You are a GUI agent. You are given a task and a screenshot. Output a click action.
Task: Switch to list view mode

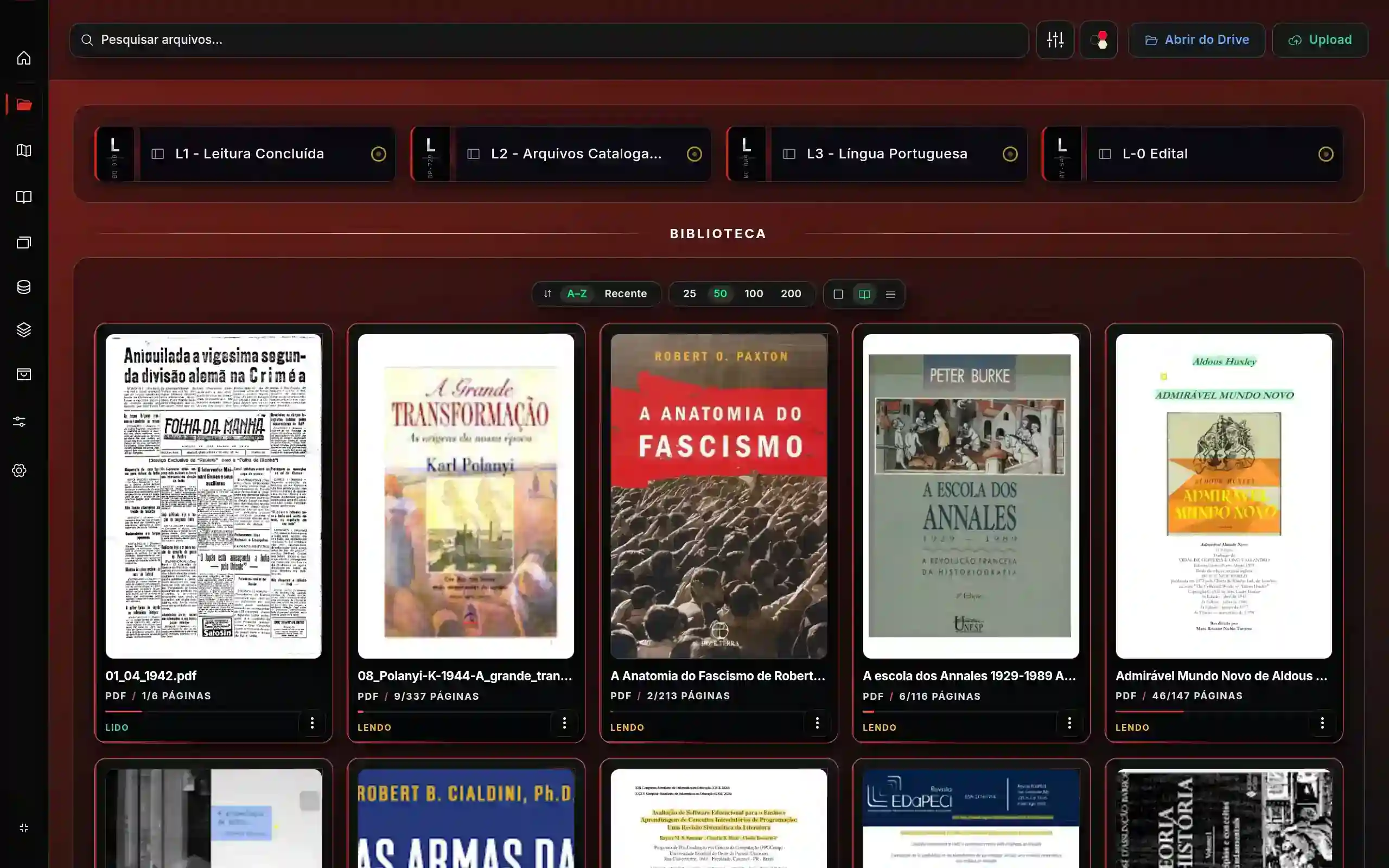pos(890,294)
